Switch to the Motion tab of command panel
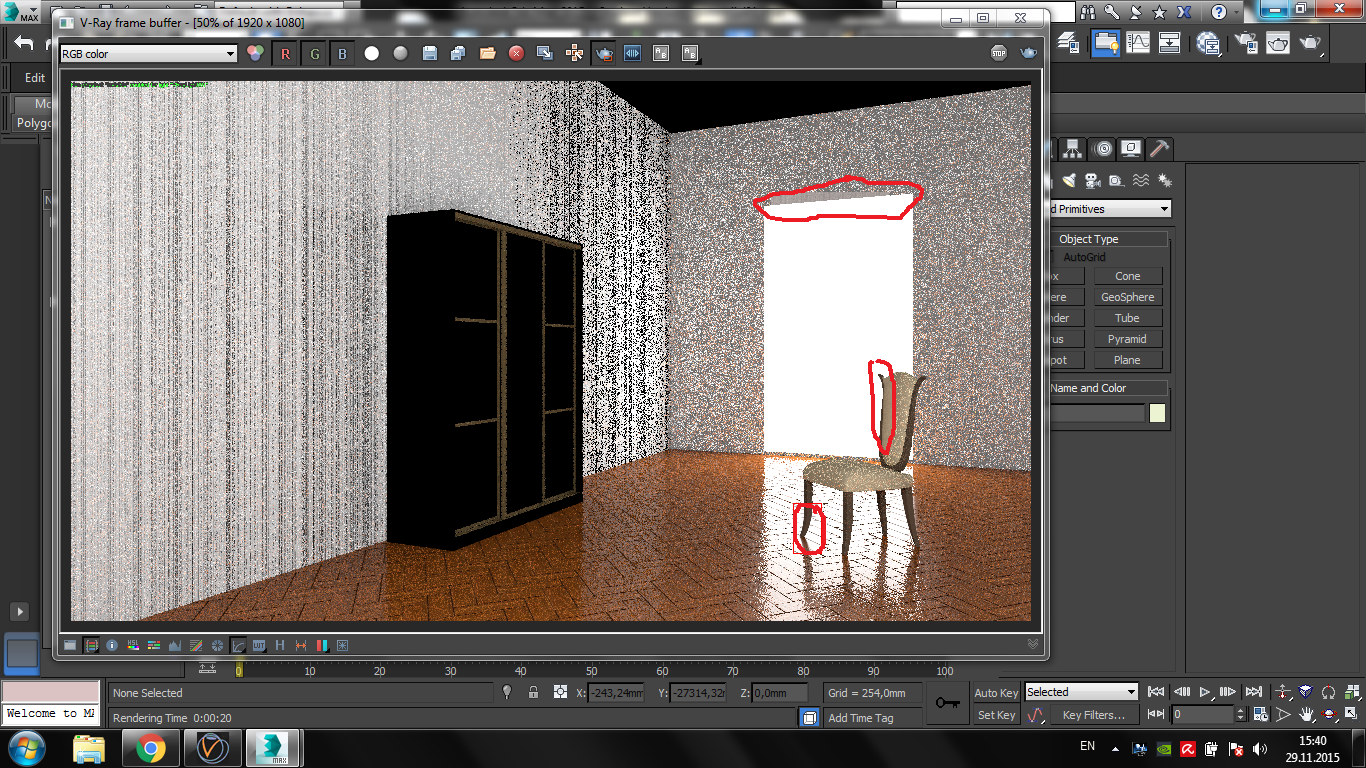 point(1102,148)
